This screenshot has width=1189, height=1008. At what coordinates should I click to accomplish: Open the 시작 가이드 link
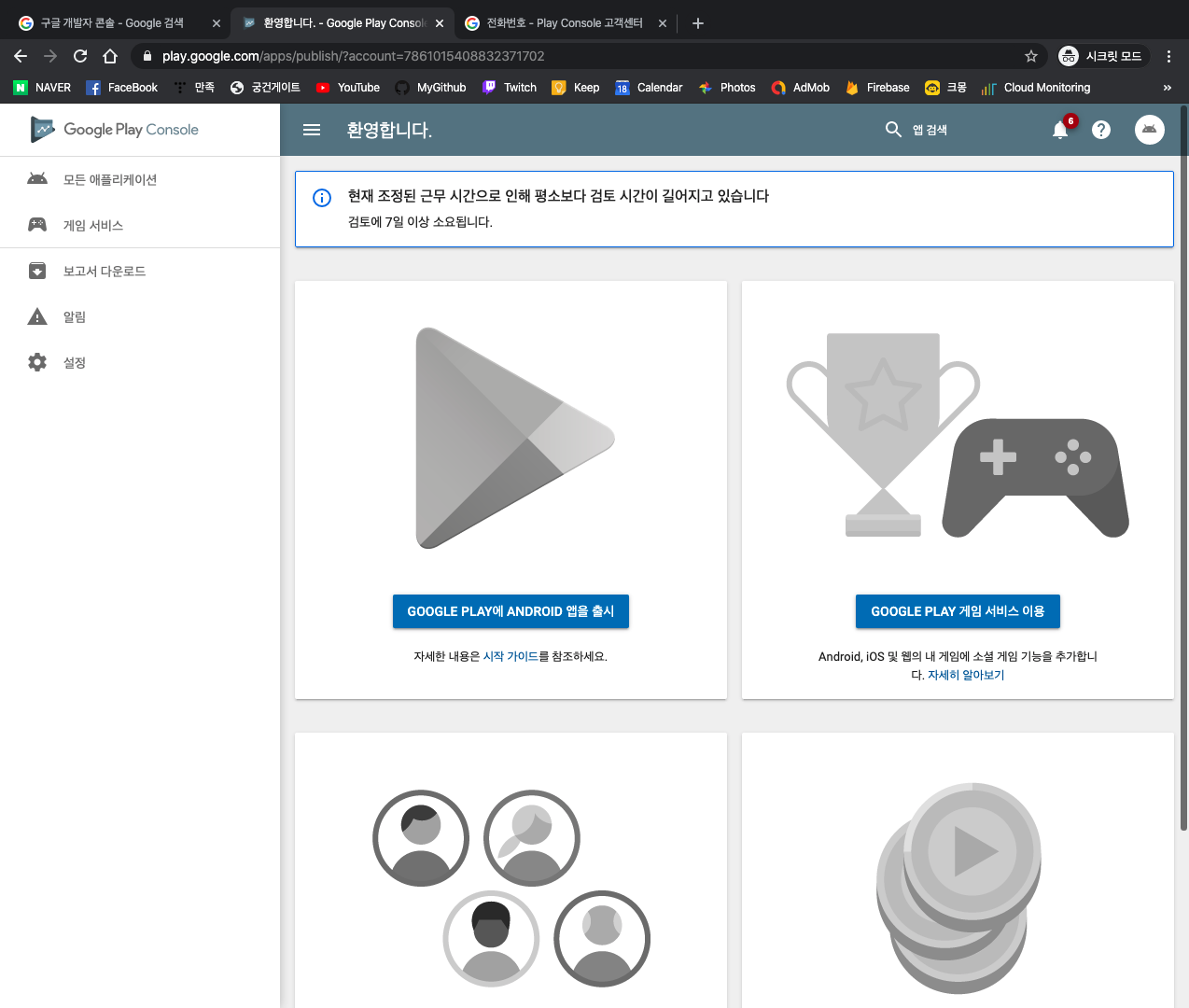coord(511,656)
